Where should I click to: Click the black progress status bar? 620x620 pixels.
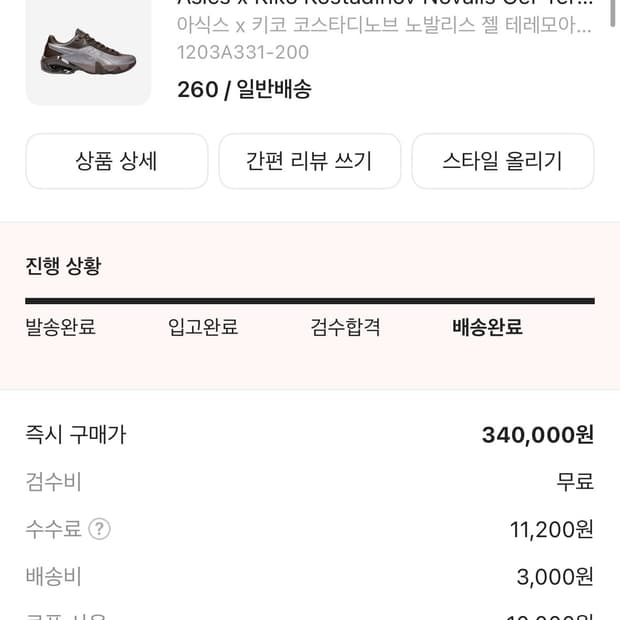click(310, 300)
